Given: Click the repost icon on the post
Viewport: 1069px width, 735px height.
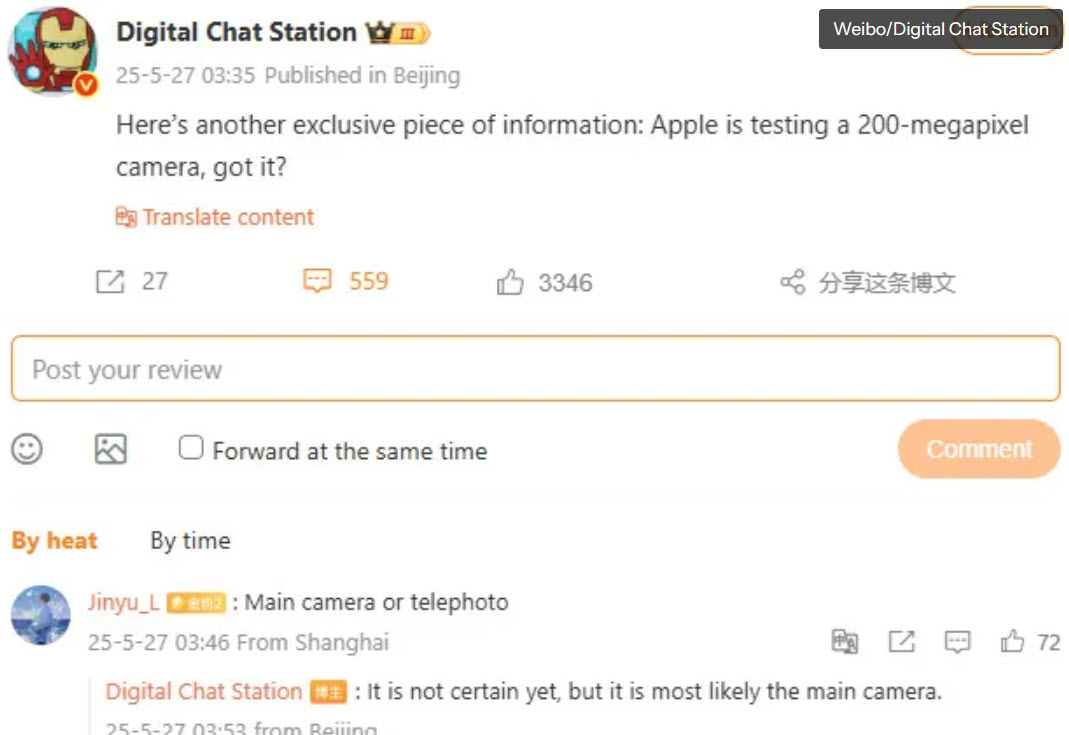Looking at the screenshot, I should pyautogui.click(x=110, y=282).
